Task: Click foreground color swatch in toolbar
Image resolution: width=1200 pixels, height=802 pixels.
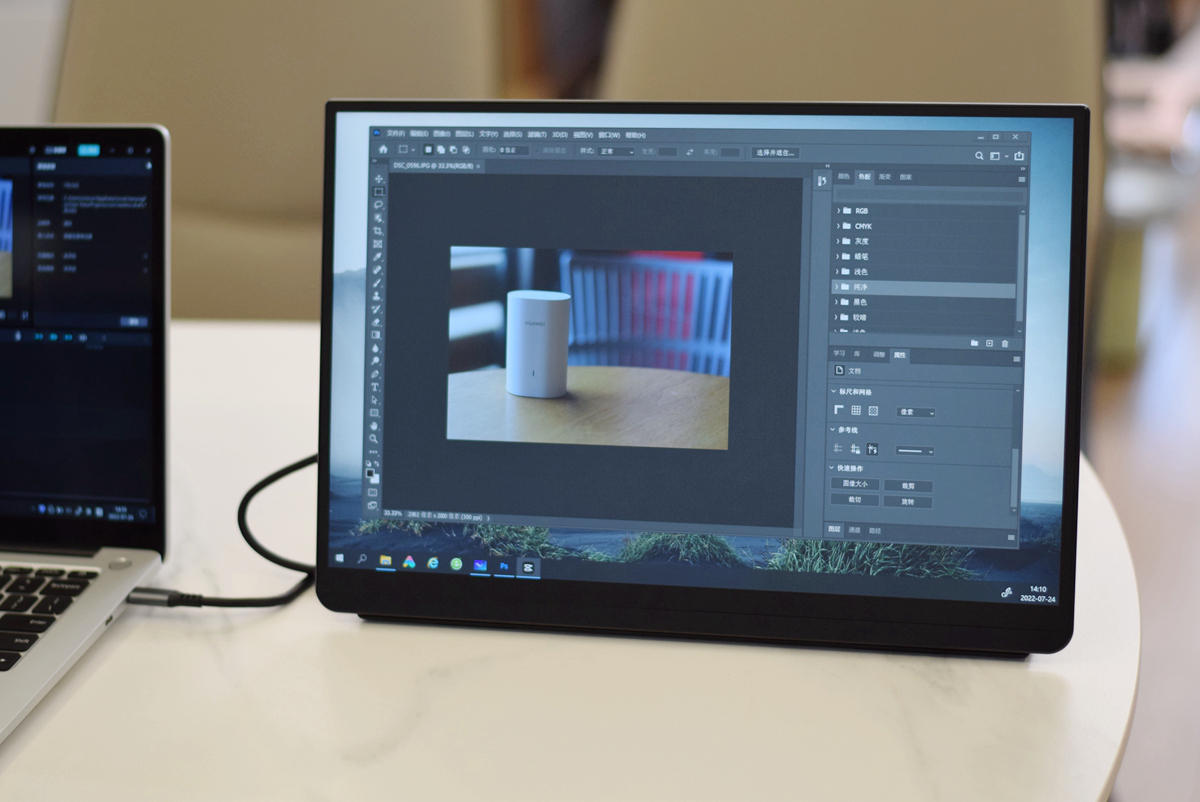Action: coord(370,472)
